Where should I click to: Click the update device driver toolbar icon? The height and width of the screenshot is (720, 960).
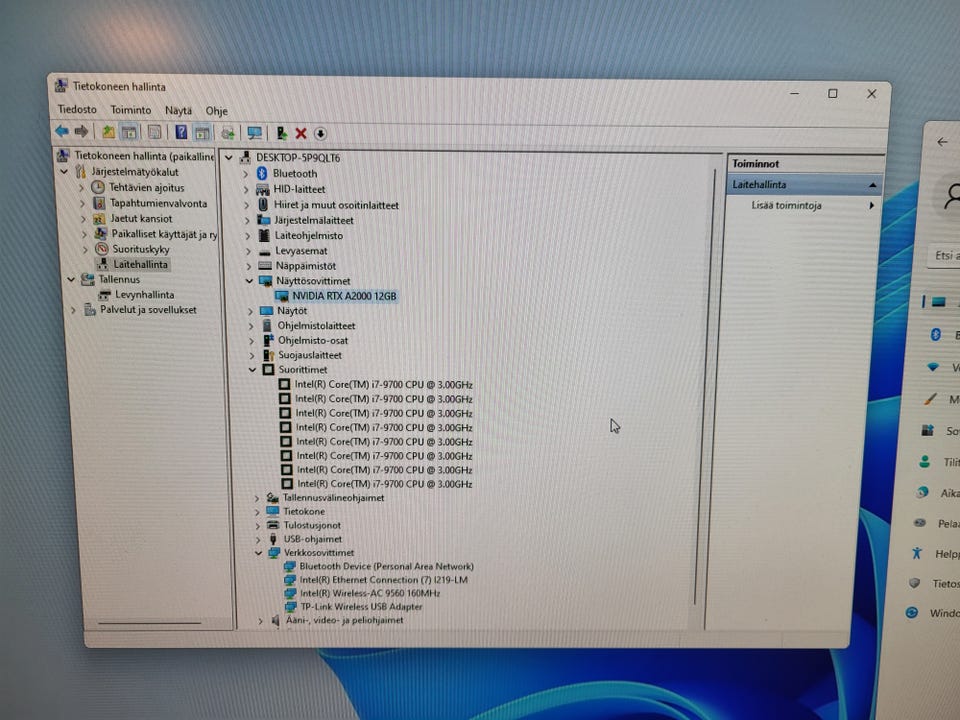pyautogui.click(x=281, y=133)
